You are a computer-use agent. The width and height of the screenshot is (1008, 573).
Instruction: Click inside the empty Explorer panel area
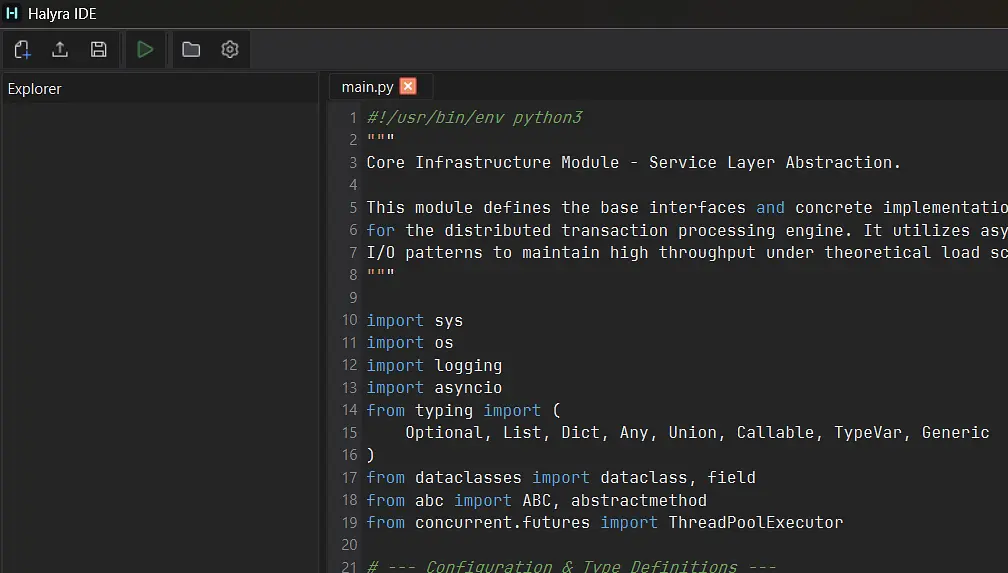pos(160,330)
